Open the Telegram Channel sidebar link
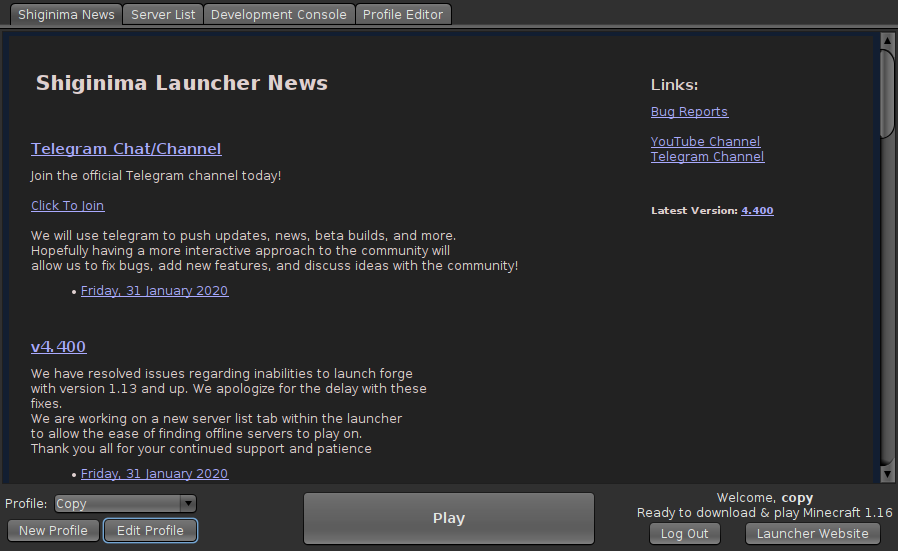 point(707,157)
